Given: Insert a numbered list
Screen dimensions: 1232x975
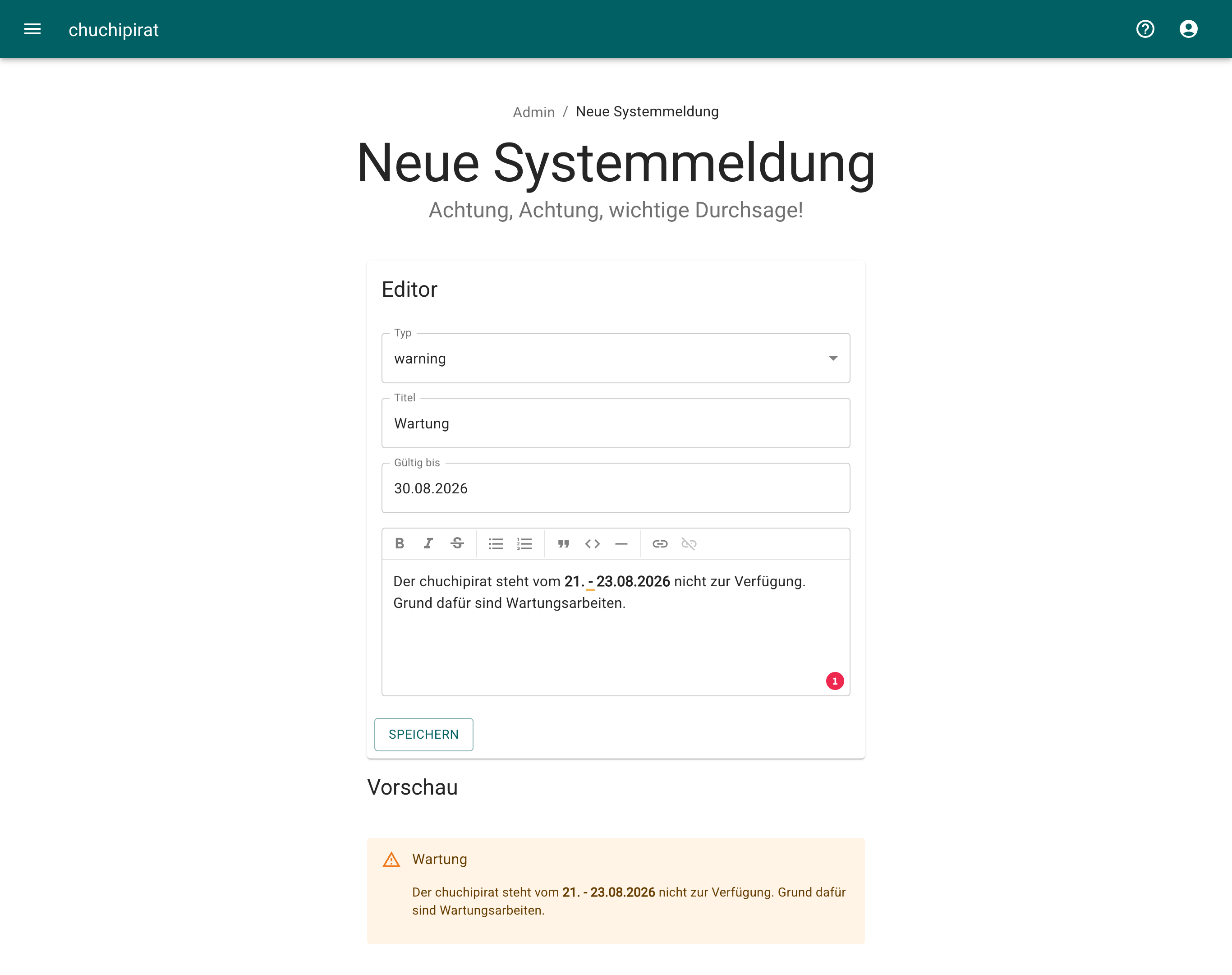Looking at the screenshot, I should pyautogui.click(x=524, y=543).
